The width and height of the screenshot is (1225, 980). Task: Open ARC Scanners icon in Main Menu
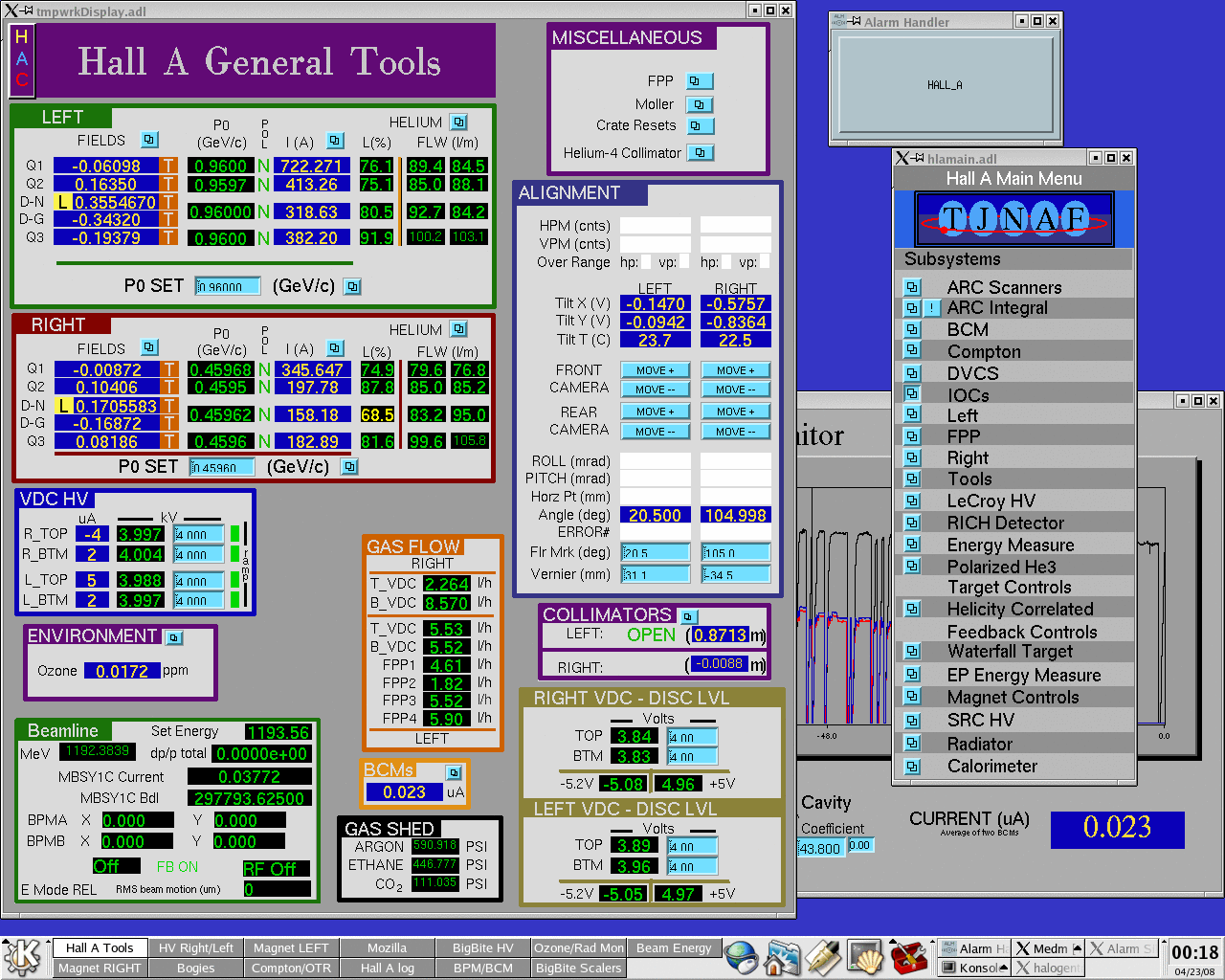tap(912, 287)
